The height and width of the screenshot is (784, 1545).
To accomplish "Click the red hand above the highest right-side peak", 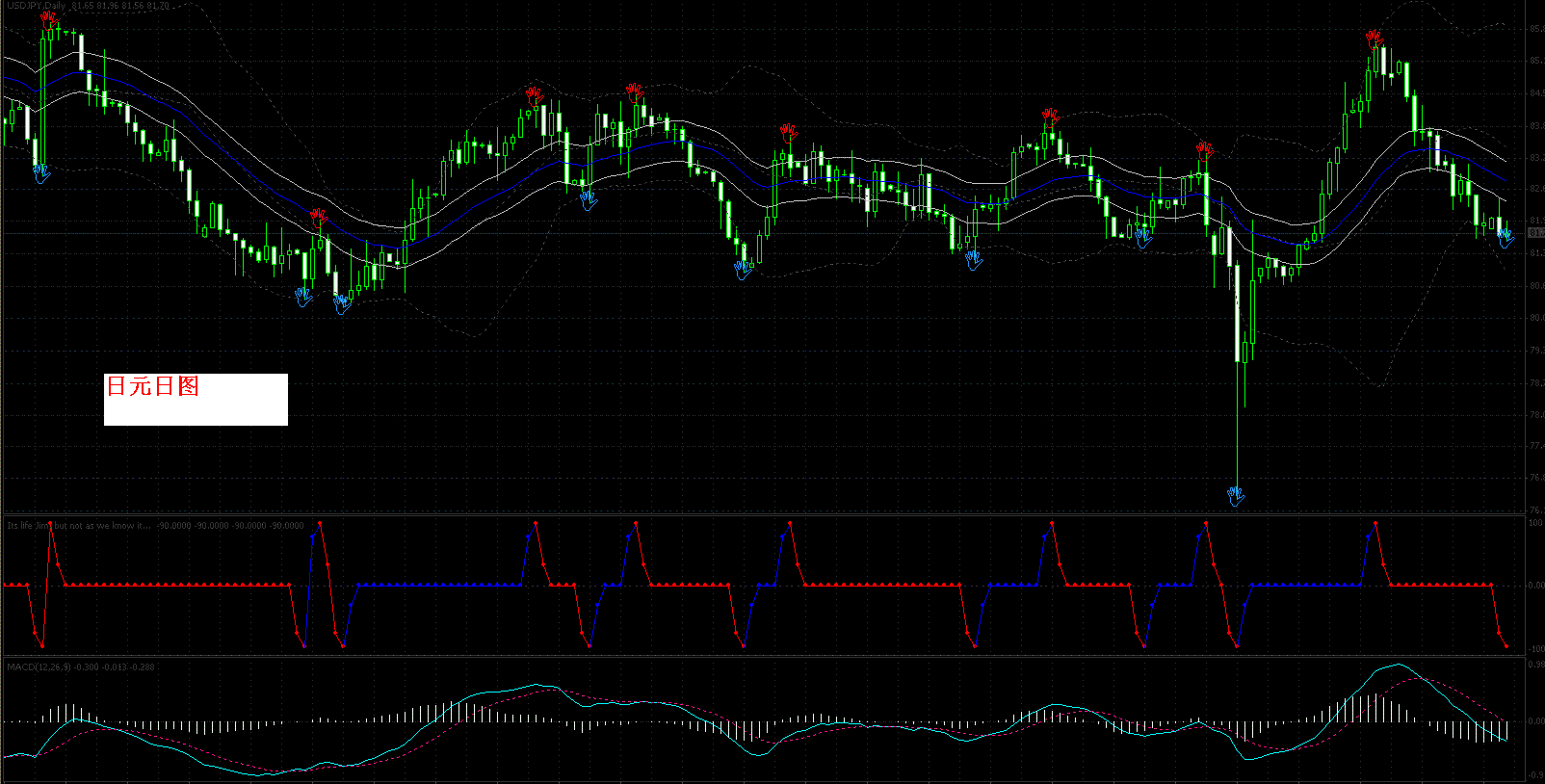I will [1375, 39].
